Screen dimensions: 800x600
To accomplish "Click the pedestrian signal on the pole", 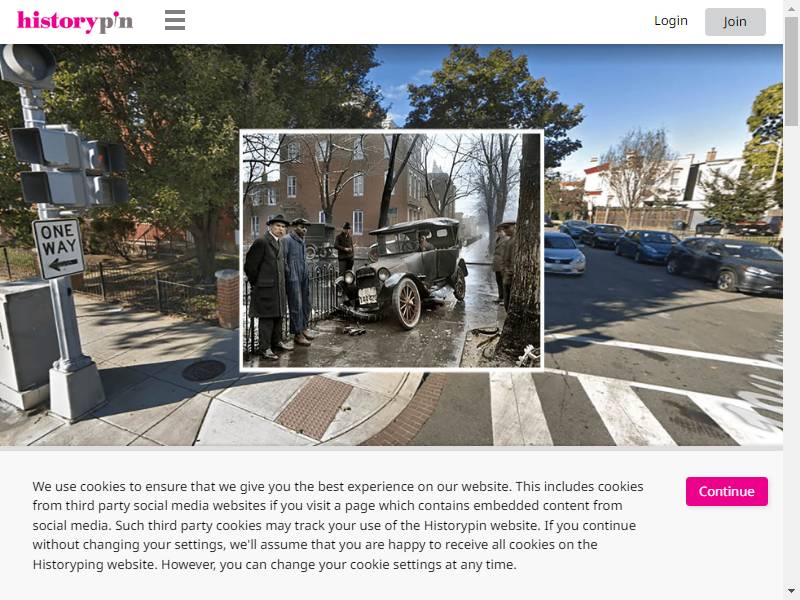I will click(x=69, y=167).
